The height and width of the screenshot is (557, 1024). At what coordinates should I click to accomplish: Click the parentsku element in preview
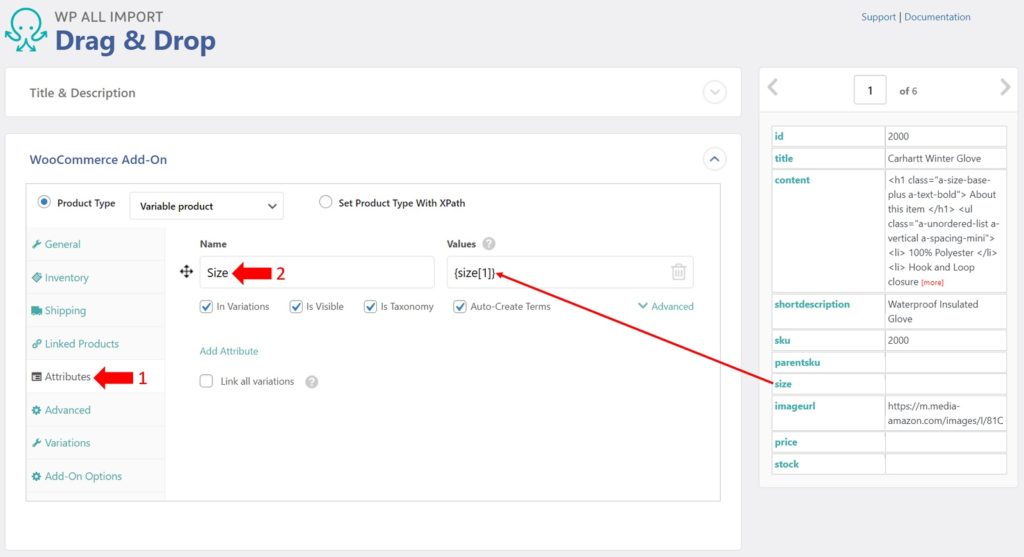(797, 362)
